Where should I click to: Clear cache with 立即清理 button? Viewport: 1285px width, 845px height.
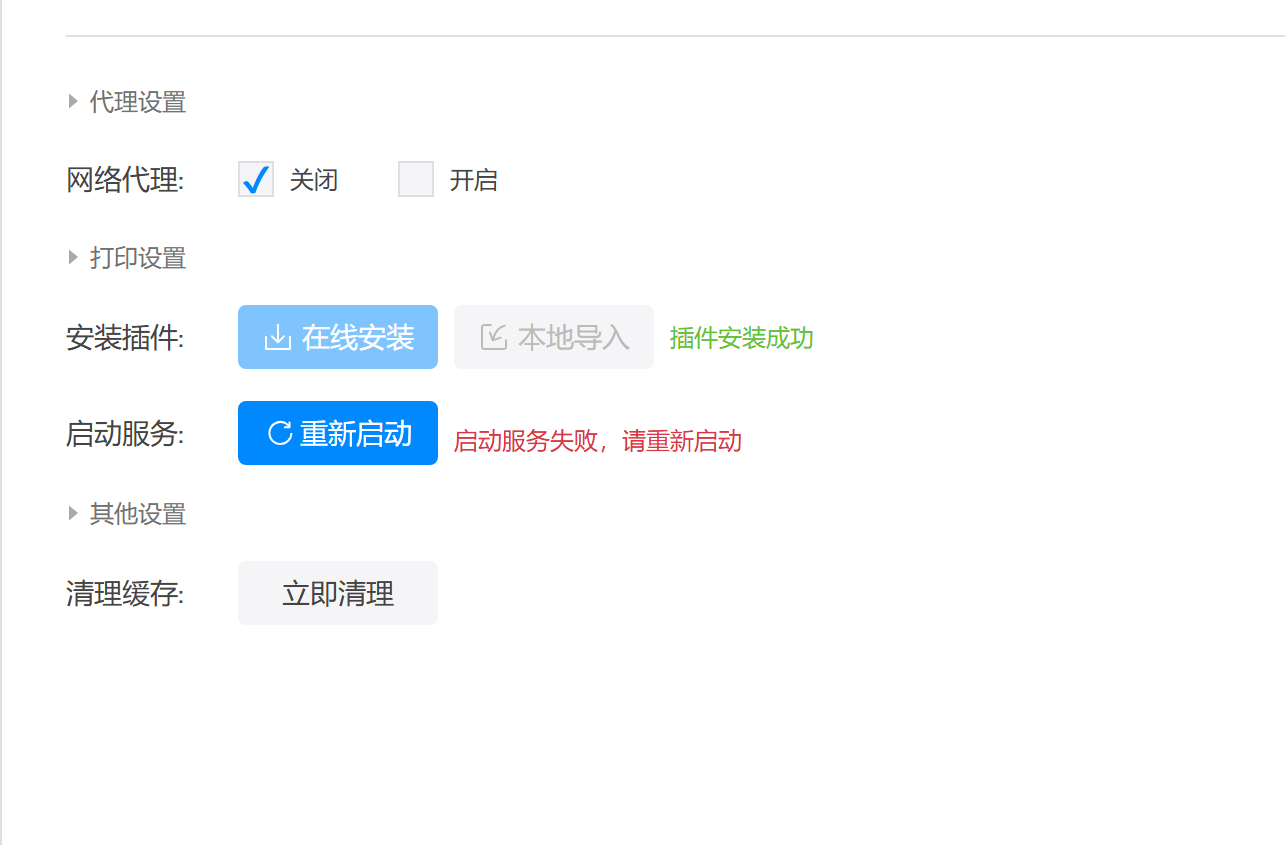pos(338,593)
